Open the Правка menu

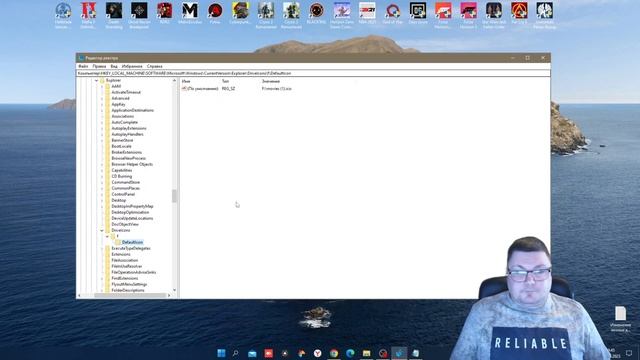coord(99,66)
